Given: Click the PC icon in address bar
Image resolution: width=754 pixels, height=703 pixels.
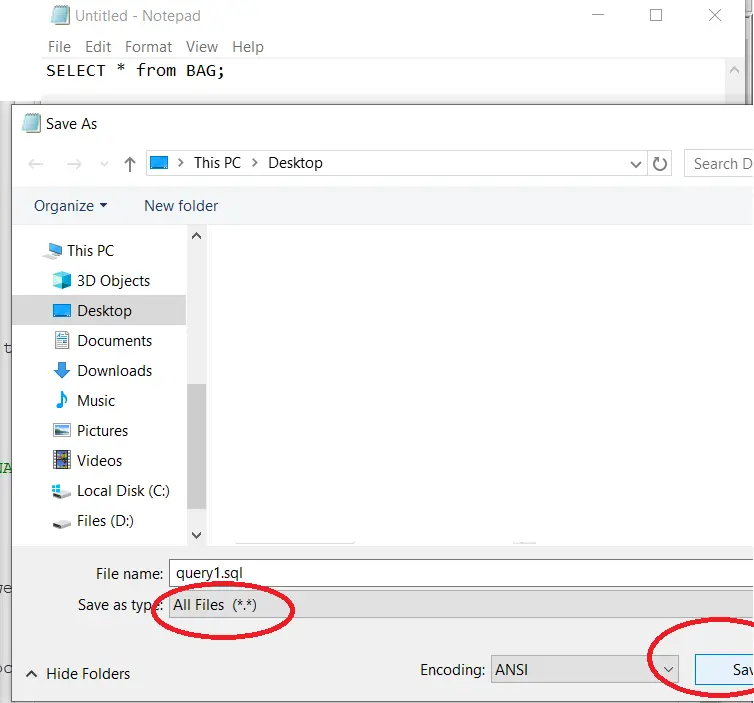Looking at the screenshot, I should pos(159,163).
